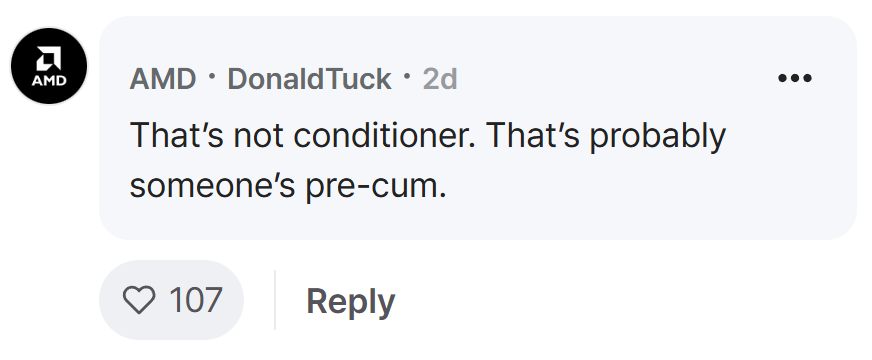
Task: Click the dot separator after AMD label
Action: tap(211, 77)
